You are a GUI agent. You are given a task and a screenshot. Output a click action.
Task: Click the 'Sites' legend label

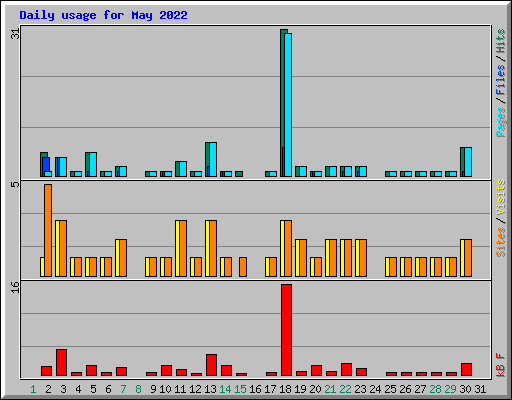point(500,241)
